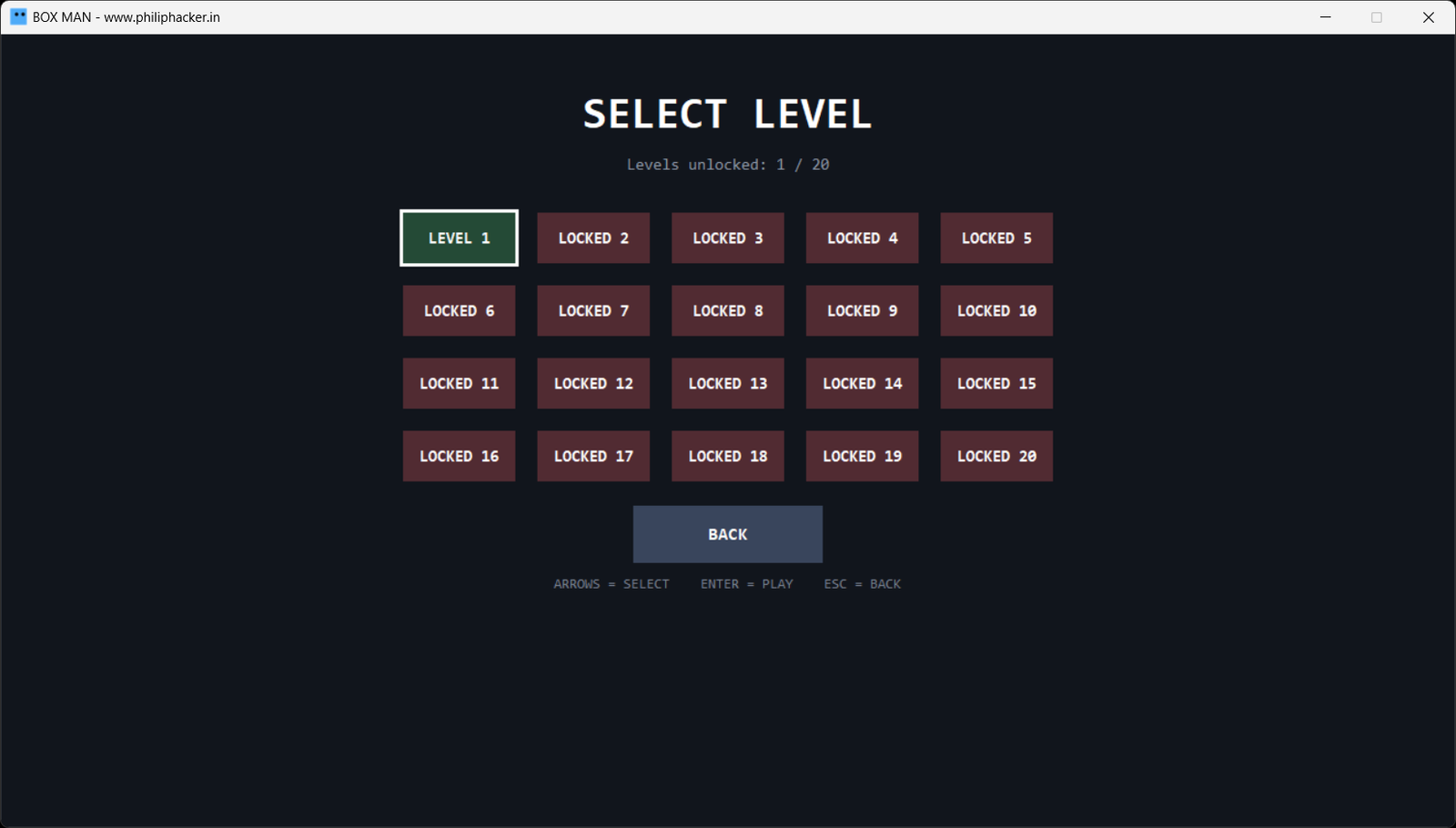
Task: Select the LOCKED 19 level tile
Action: 862,456
